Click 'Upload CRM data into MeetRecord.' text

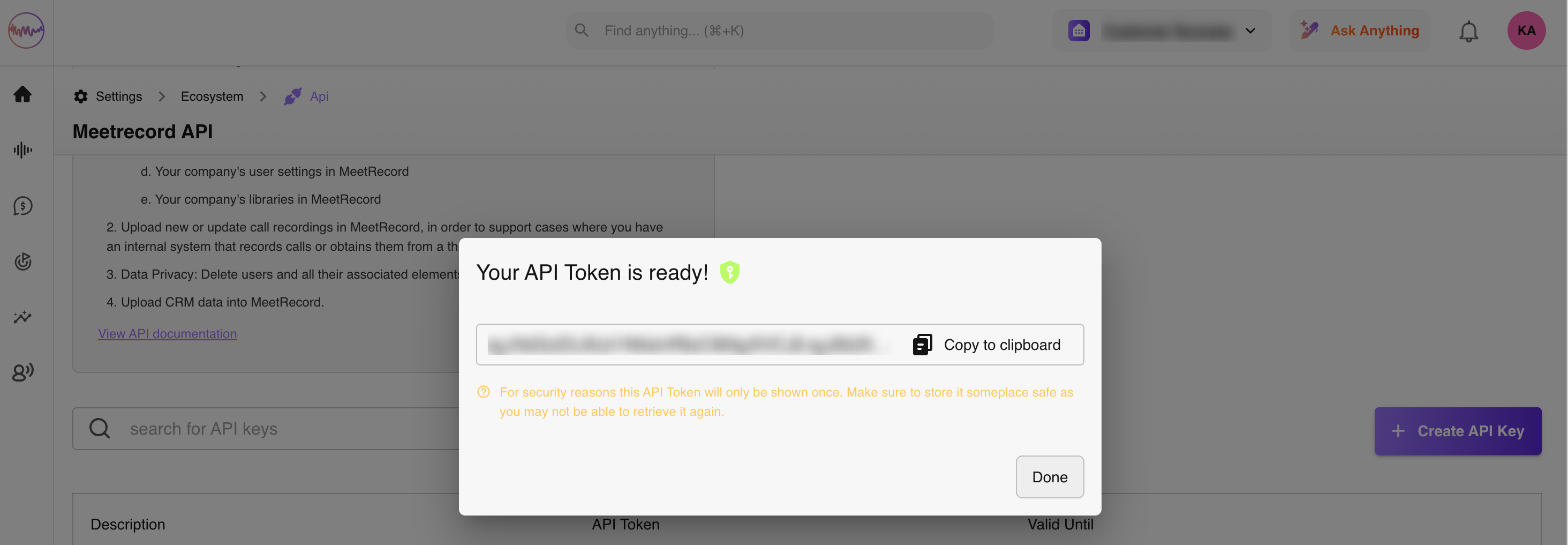[222, 302]
